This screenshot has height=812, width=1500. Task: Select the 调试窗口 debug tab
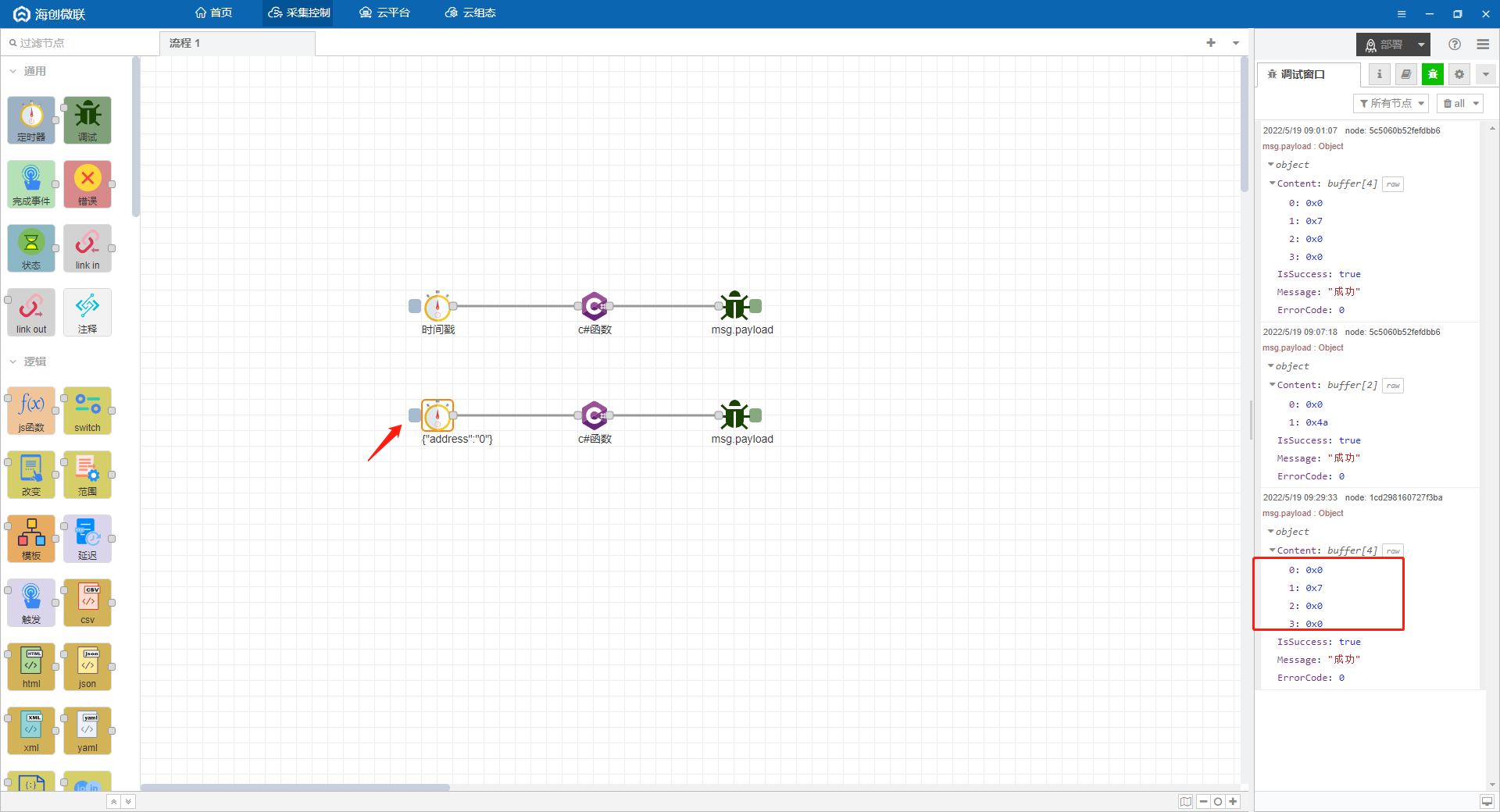pos(1309,74)
